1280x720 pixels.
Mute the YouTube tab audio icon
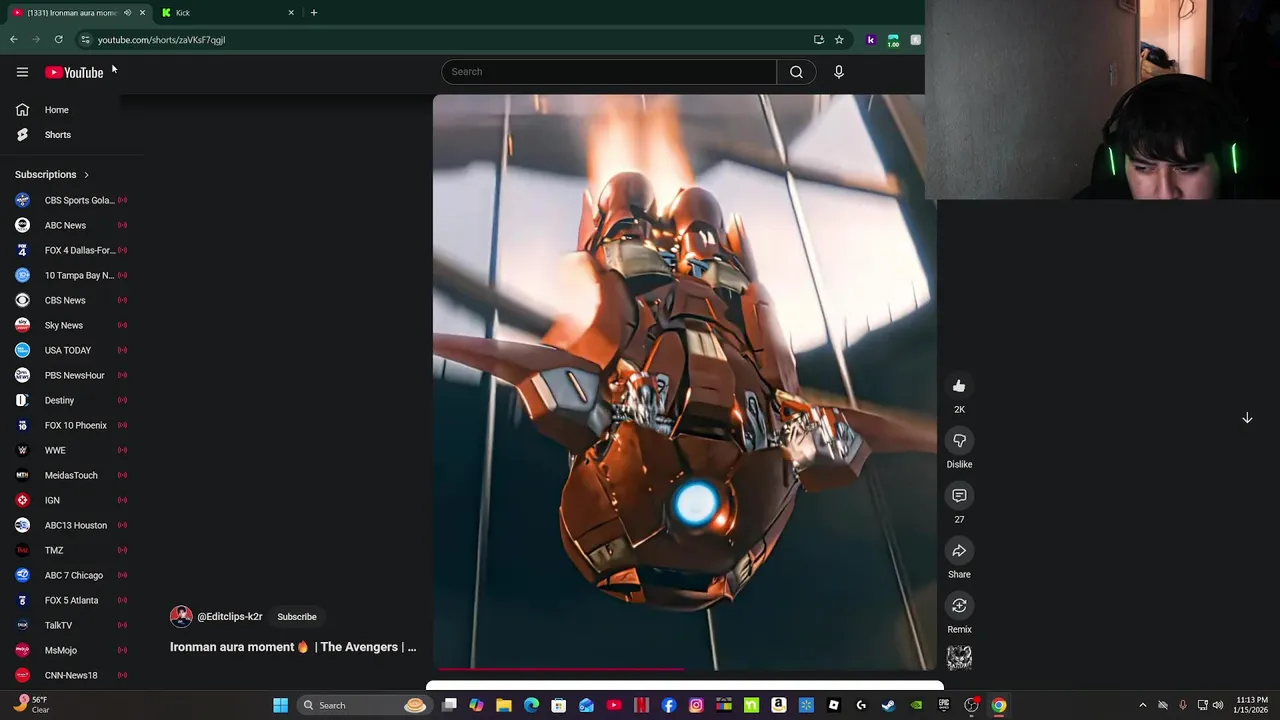(x=127, y=13)
